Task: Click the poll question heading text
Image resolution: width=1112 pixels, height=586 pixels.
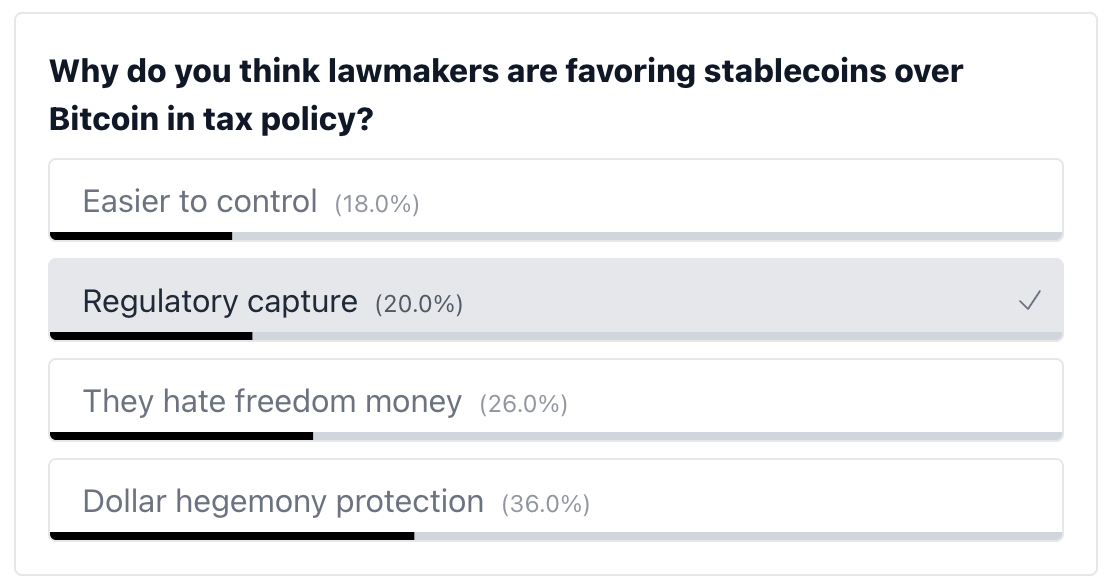Action: (x=505, y=95)
